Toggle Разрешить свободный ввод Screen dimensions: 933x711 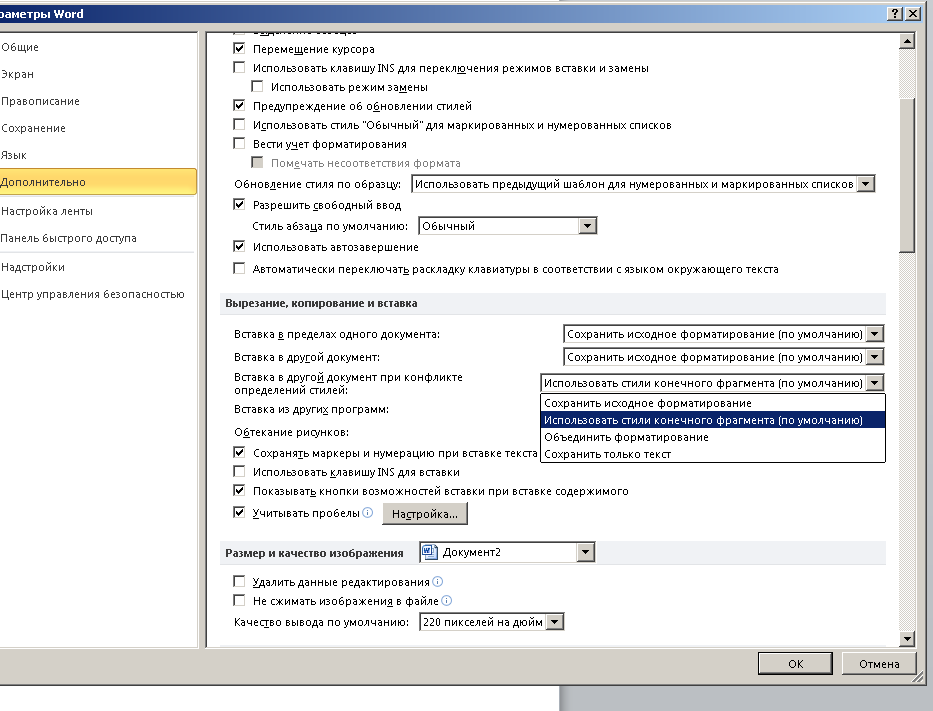point(239,204)
